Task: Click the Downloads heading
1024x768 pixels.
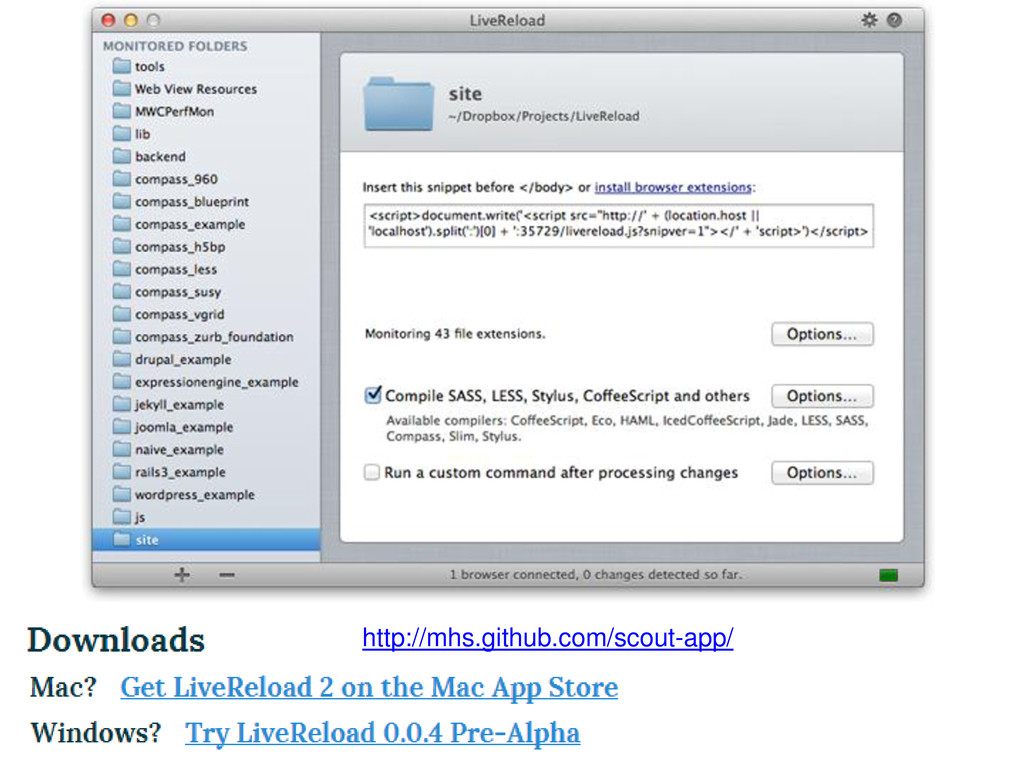Action: [x=116, y=640]
